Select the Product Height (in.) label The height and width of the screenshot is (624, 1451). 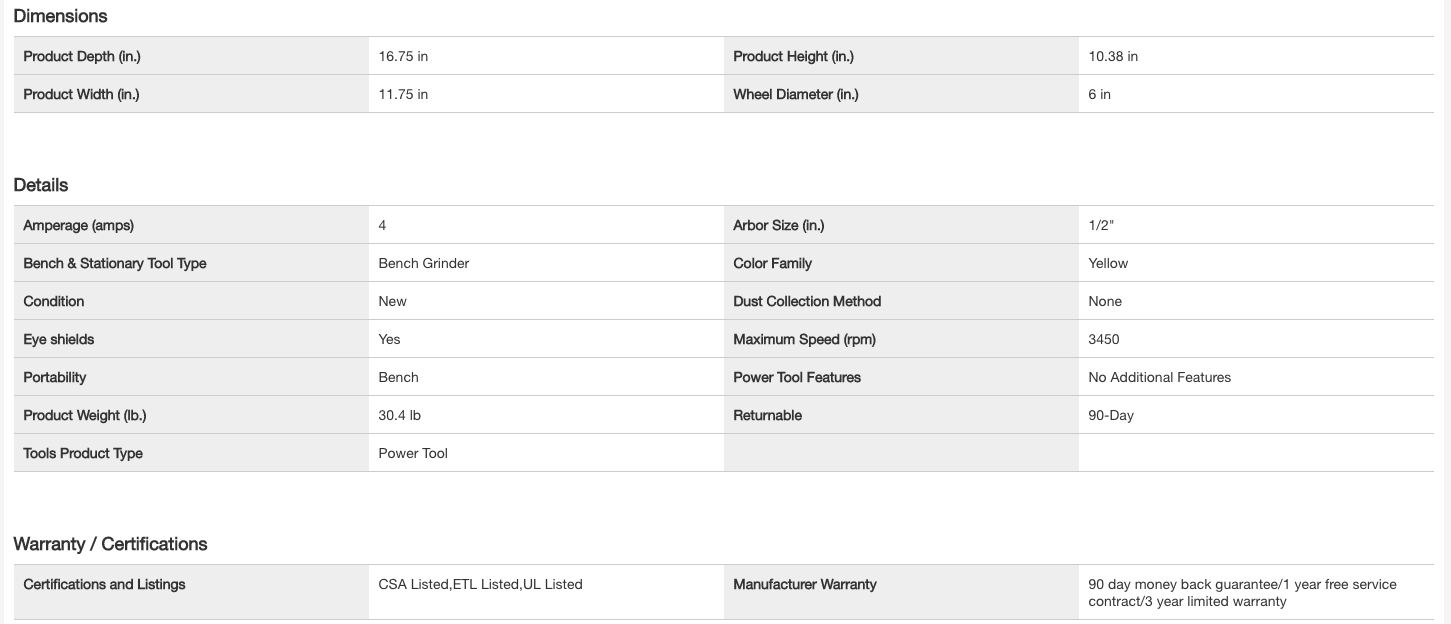point(793,57)
